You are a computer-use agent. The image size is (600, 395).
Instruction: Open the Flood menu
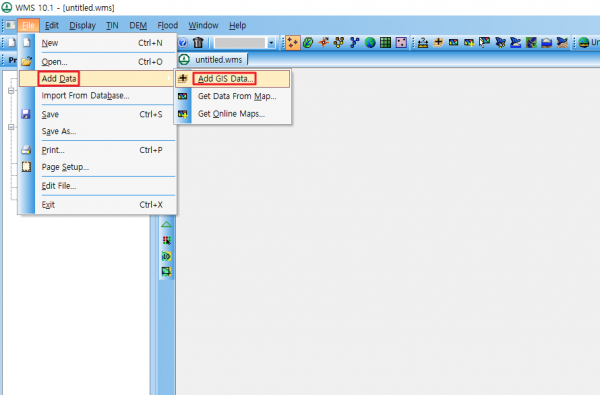[168, 26]
